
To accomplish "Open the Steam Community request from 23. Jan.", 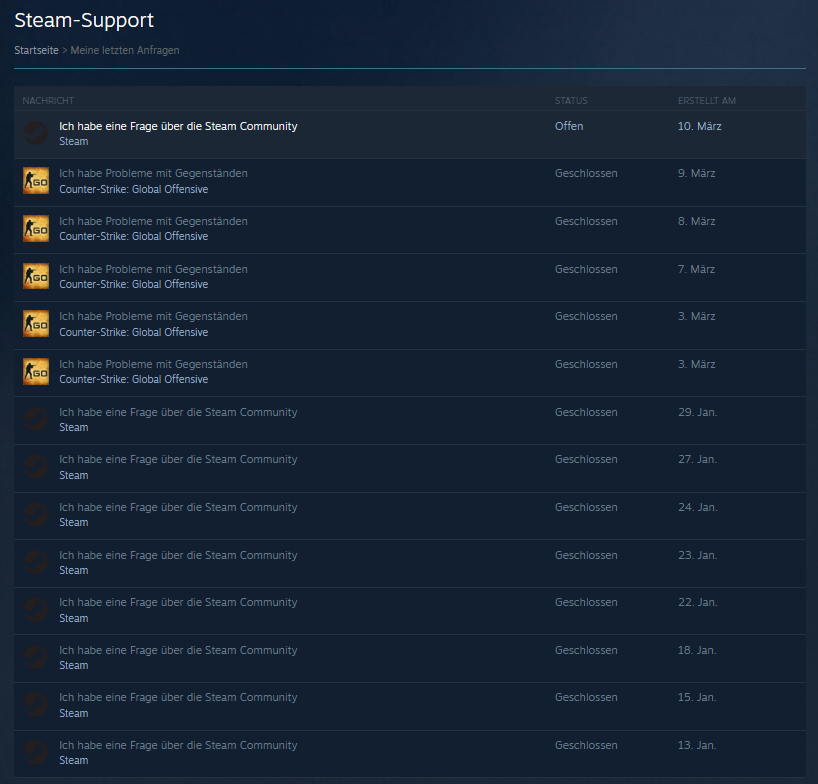I will (x=178, y=555).
